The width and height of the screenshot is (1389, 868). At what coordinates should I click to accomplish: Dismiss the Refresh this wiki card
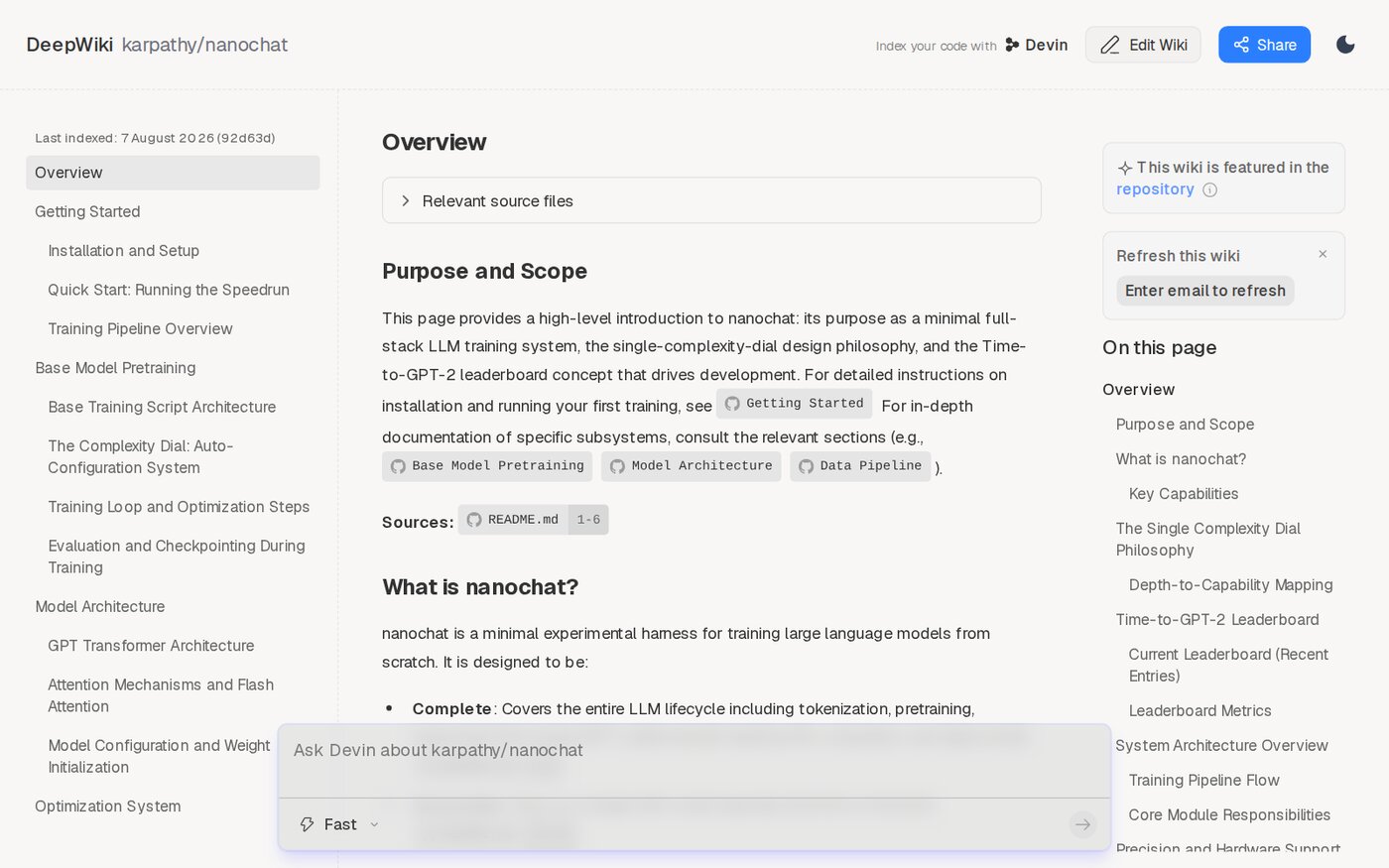(1323, 254)
